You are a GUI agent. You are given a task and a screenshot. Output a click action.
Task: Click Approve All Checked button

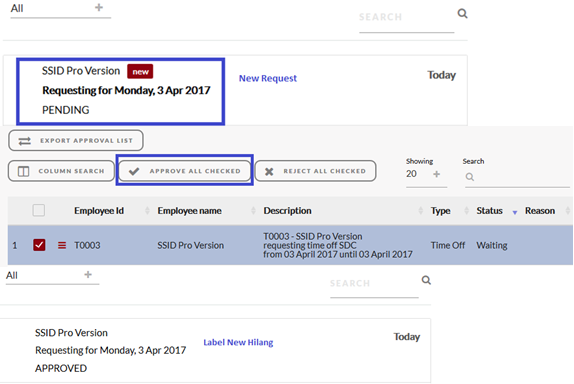point(185,171)
